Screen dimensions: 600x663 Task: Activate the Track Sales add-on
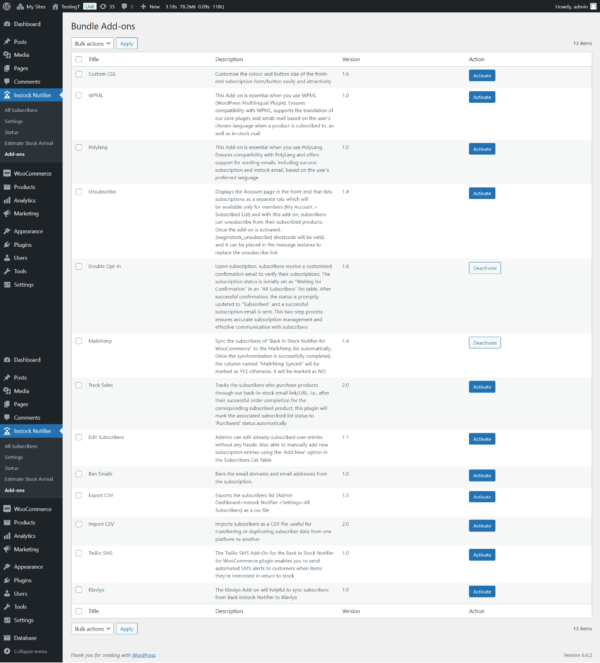(x=482, y=387)
